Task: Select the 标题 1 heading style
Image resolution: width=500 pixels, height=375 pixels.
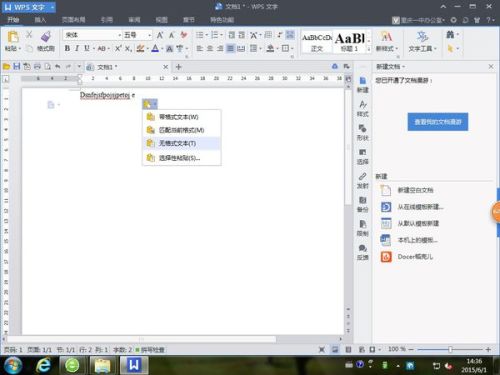Action: [350, 42]
